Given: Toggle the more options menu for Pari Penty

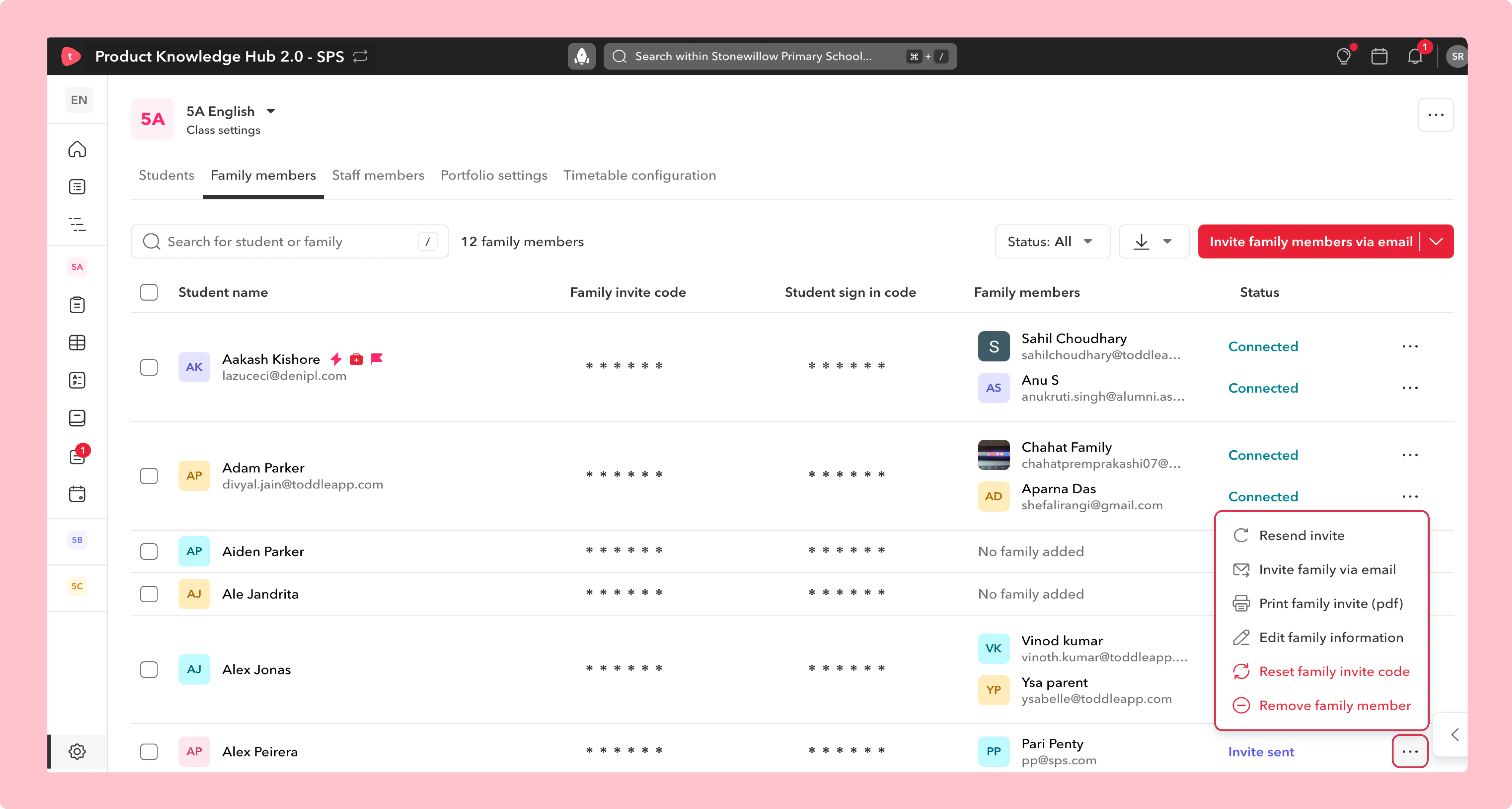Looking at the screenshot, I should (x=1410, y=751).
